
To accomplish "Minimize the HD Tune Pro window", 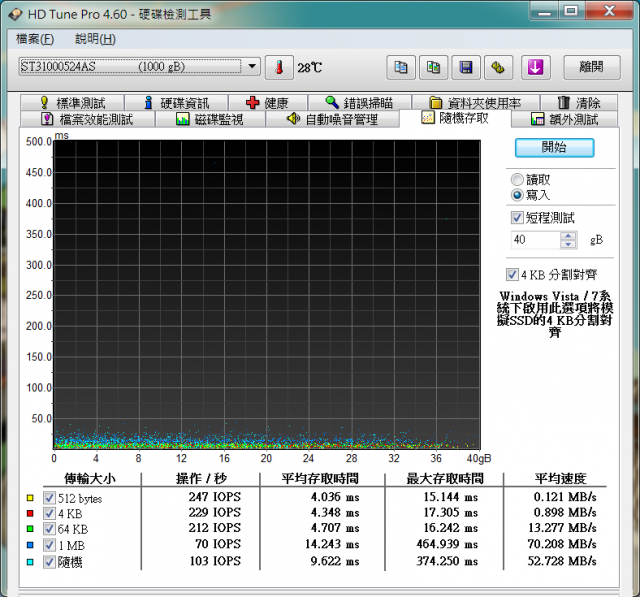I will [x=545, y=11].
